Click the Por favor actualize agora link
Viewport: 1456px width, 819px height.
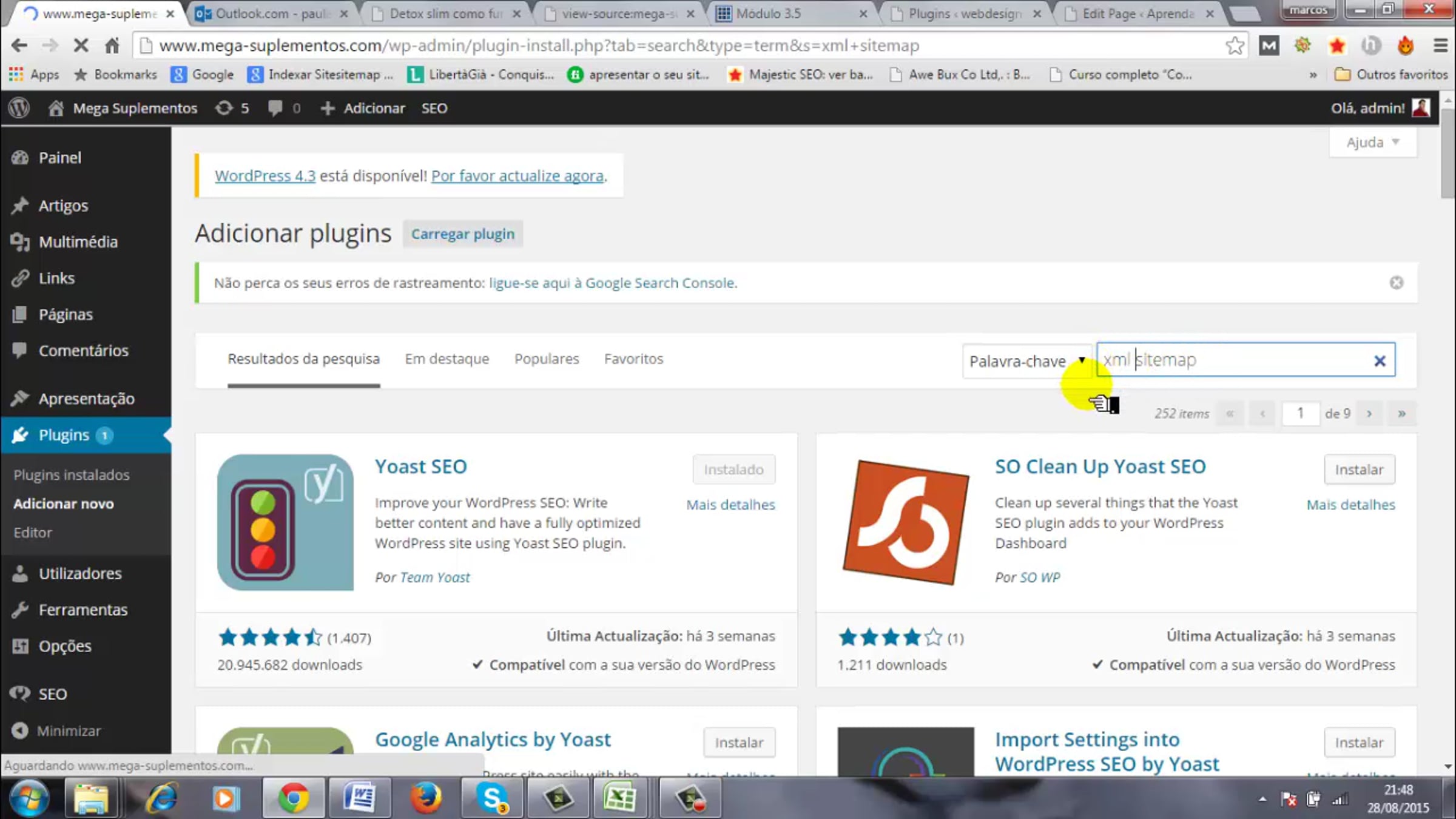coord(517,176)
